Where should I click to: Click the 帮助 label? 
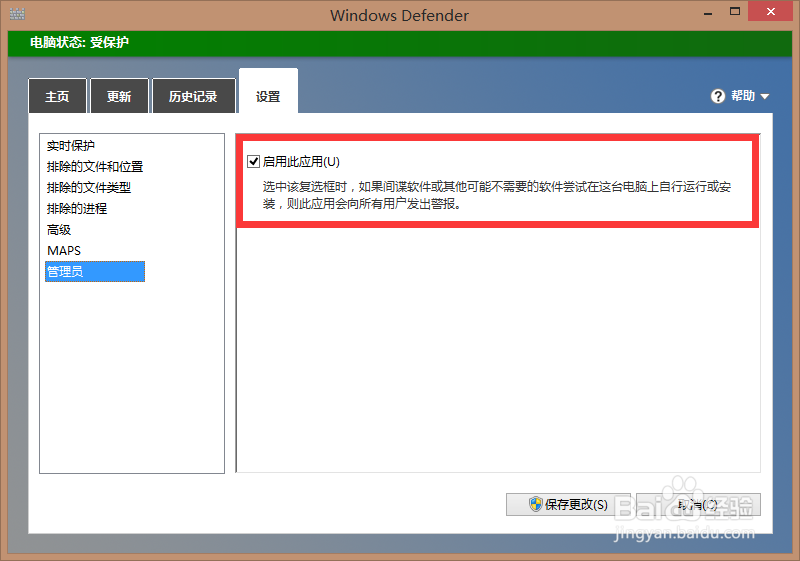[x=743, y=96]
